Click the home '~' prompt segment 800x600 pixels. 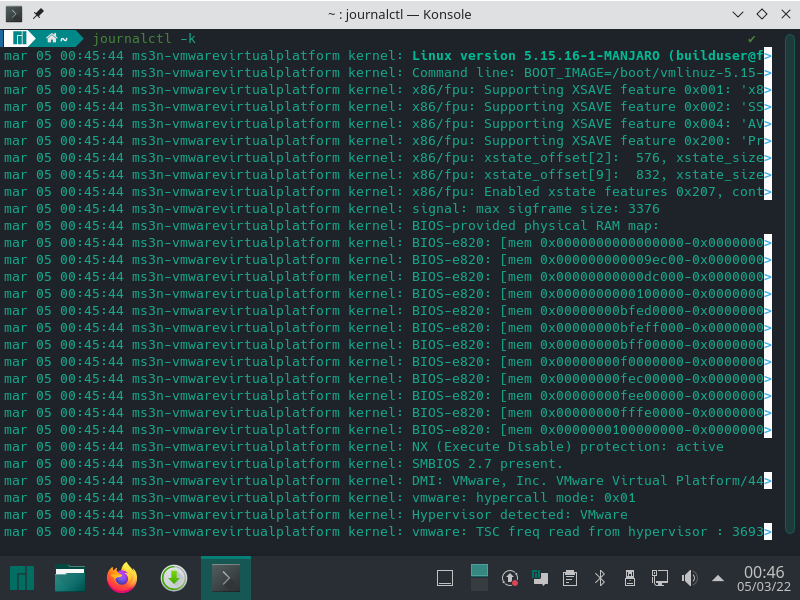(57, 39)
